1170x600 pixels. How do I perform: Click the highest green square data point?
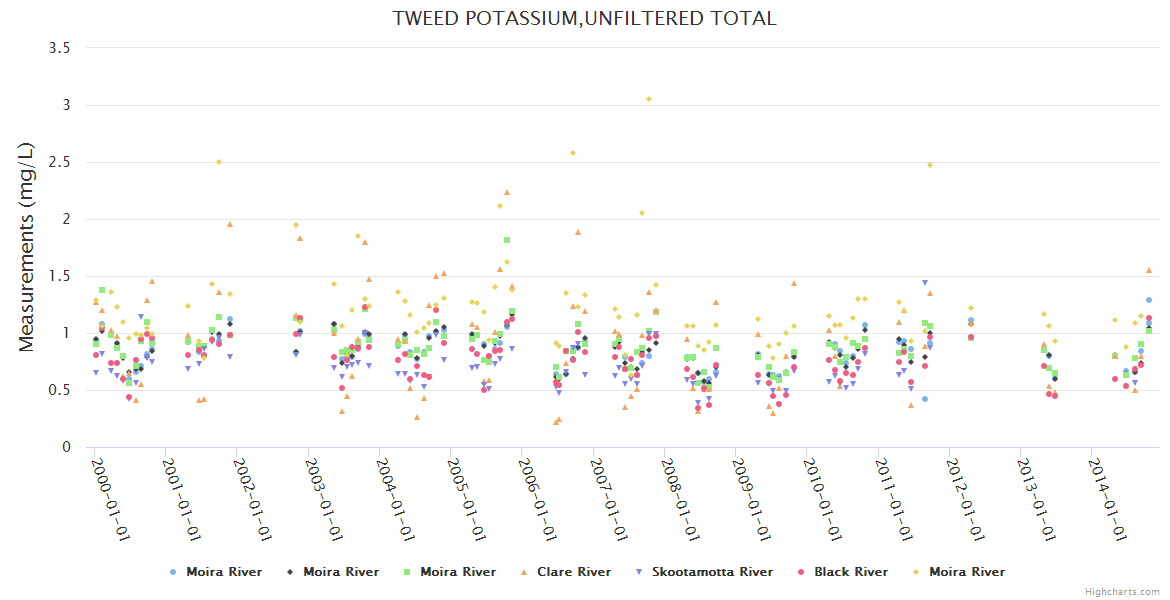[507, 240]
